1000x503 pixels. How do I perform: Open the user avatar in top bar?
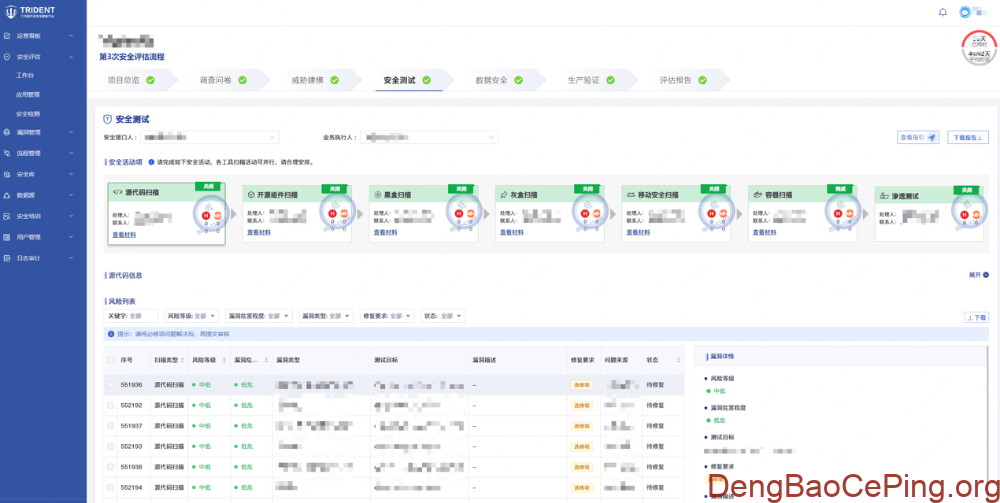pyautogui.click(x=965, y=12)
